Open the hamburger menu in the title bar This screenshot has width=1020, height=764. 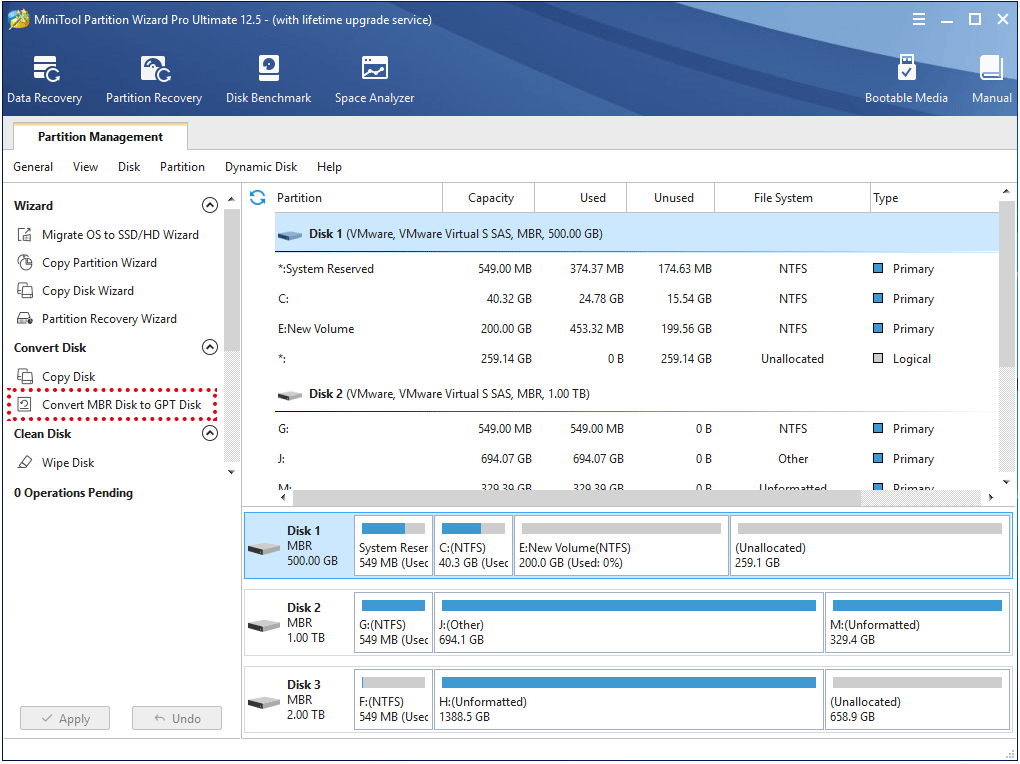[x=919, y=20]
